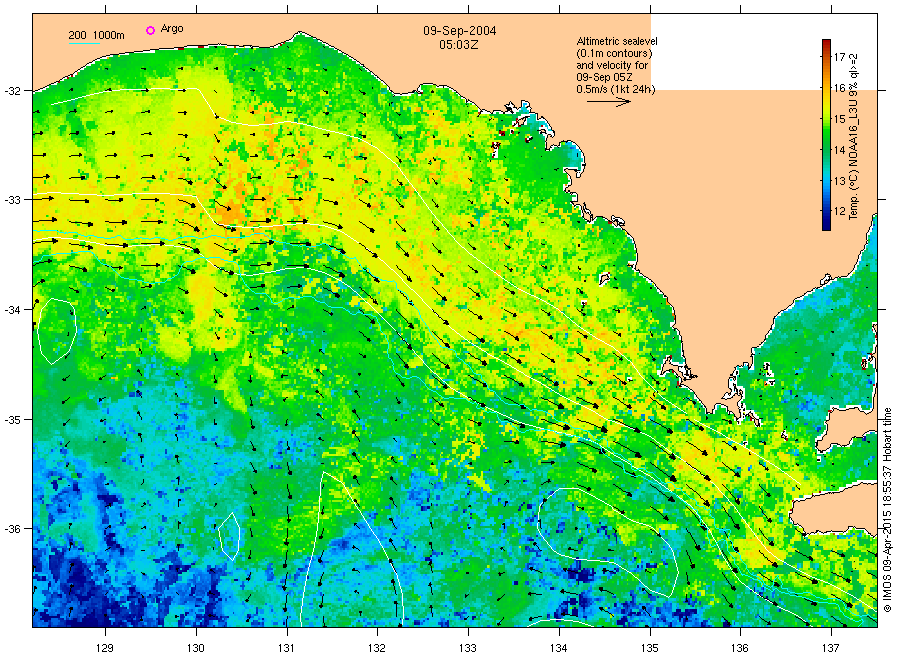Click the velocity scale reference arrow
This screenshot has height=660, width=900.
tap(608, 102)
